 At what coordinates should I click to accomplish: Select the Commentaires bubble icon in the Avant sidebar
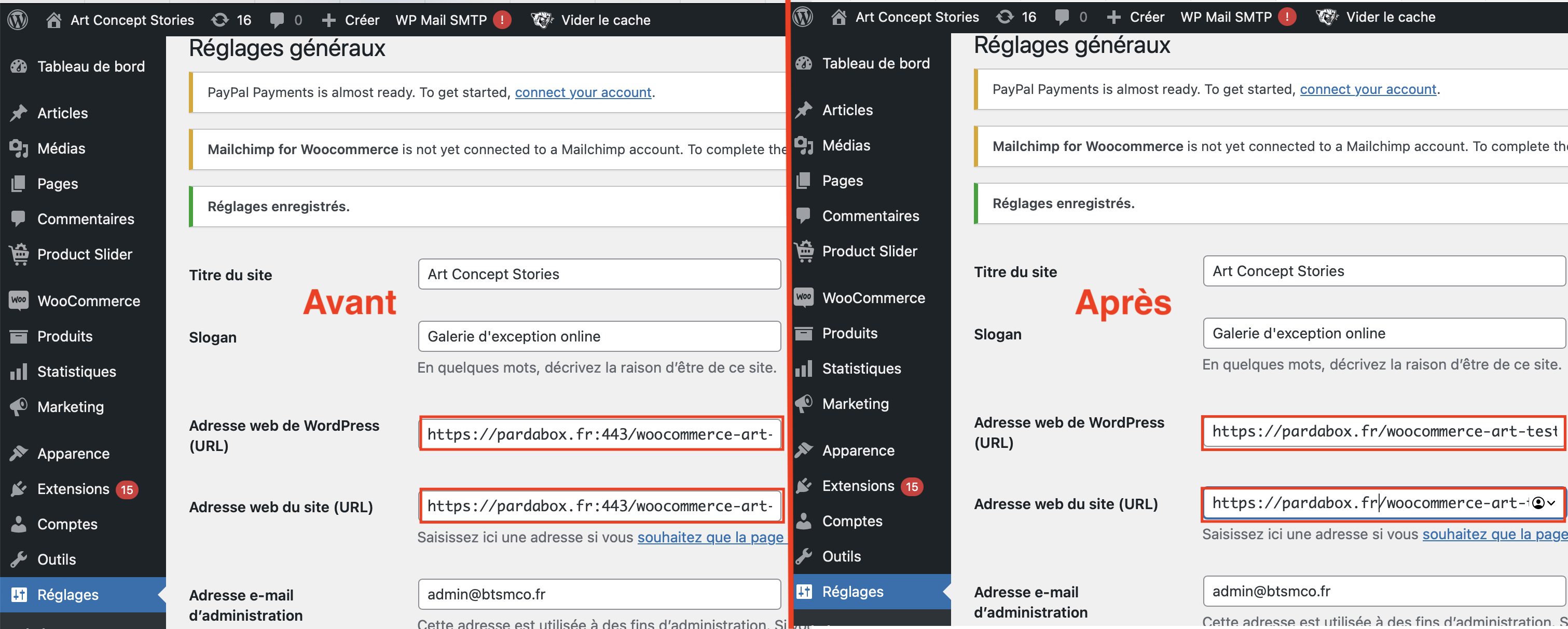(19, 218)
